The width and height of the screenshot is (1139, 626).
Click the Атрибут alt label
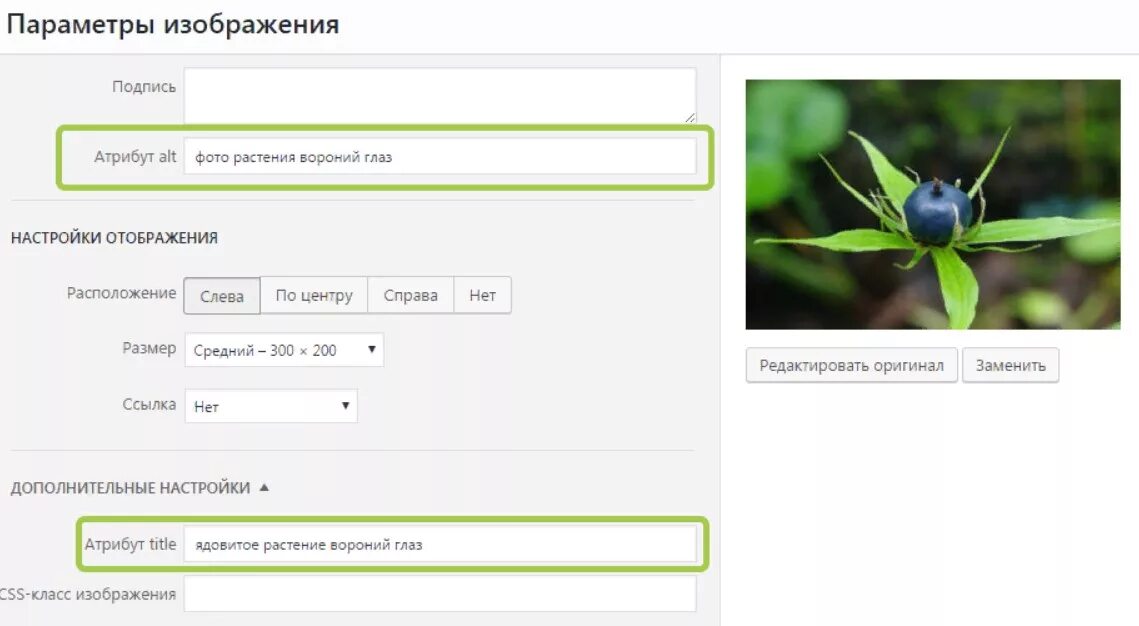point(135,156)
